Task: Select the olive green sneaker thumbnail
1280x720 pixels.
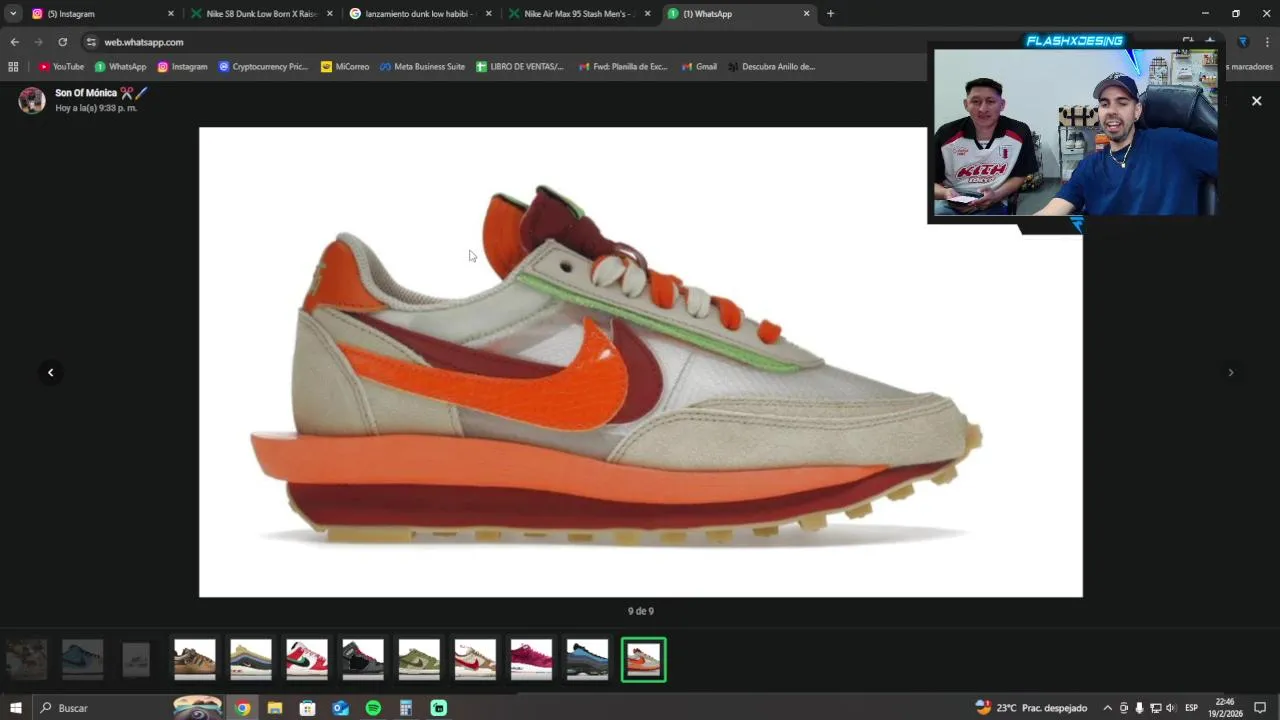Action: click(x=418, y=659)
